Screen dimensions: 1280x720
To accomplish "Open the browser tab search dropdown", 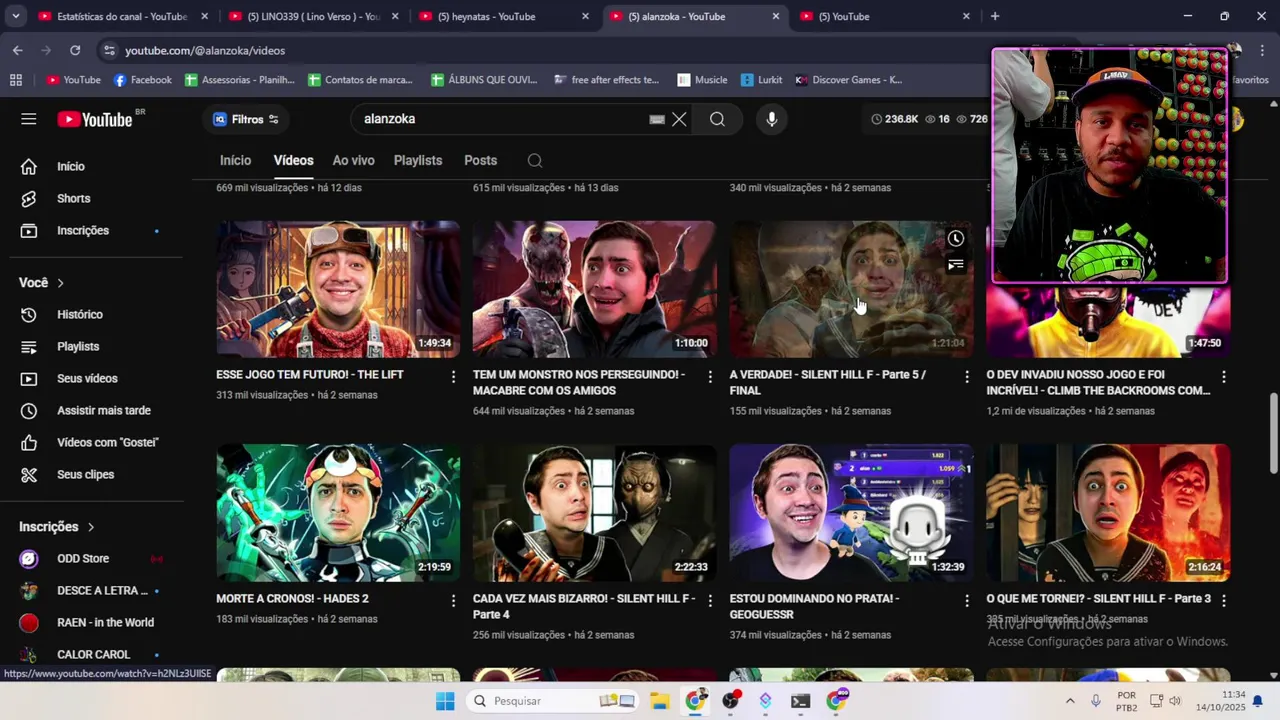I will (x=15, y=17).
